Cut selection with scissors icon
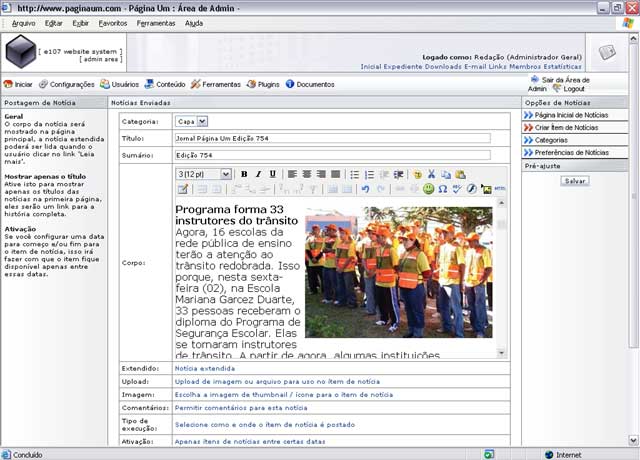 431,174
